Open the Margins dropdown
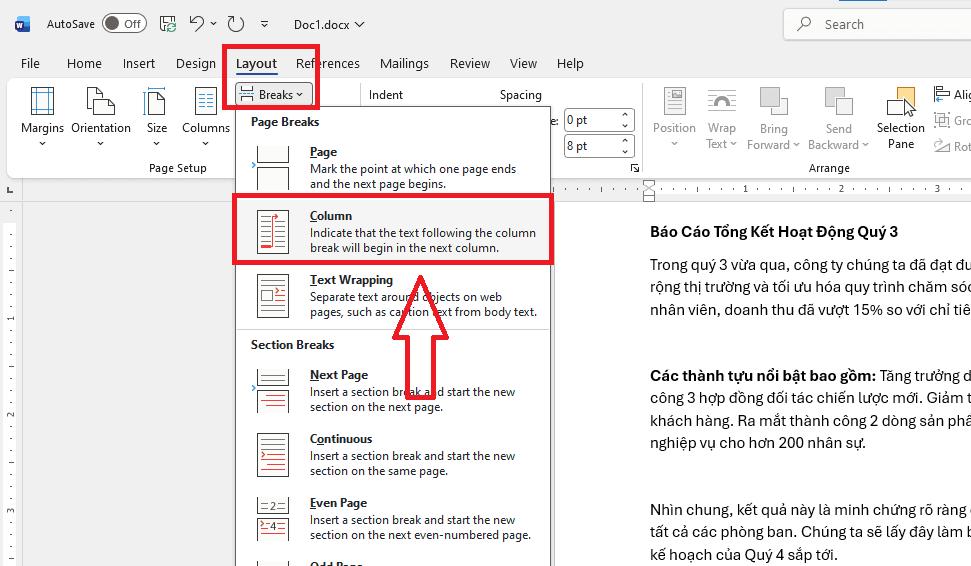The height and width of the screenshot is (566, 971). [42, 118]
